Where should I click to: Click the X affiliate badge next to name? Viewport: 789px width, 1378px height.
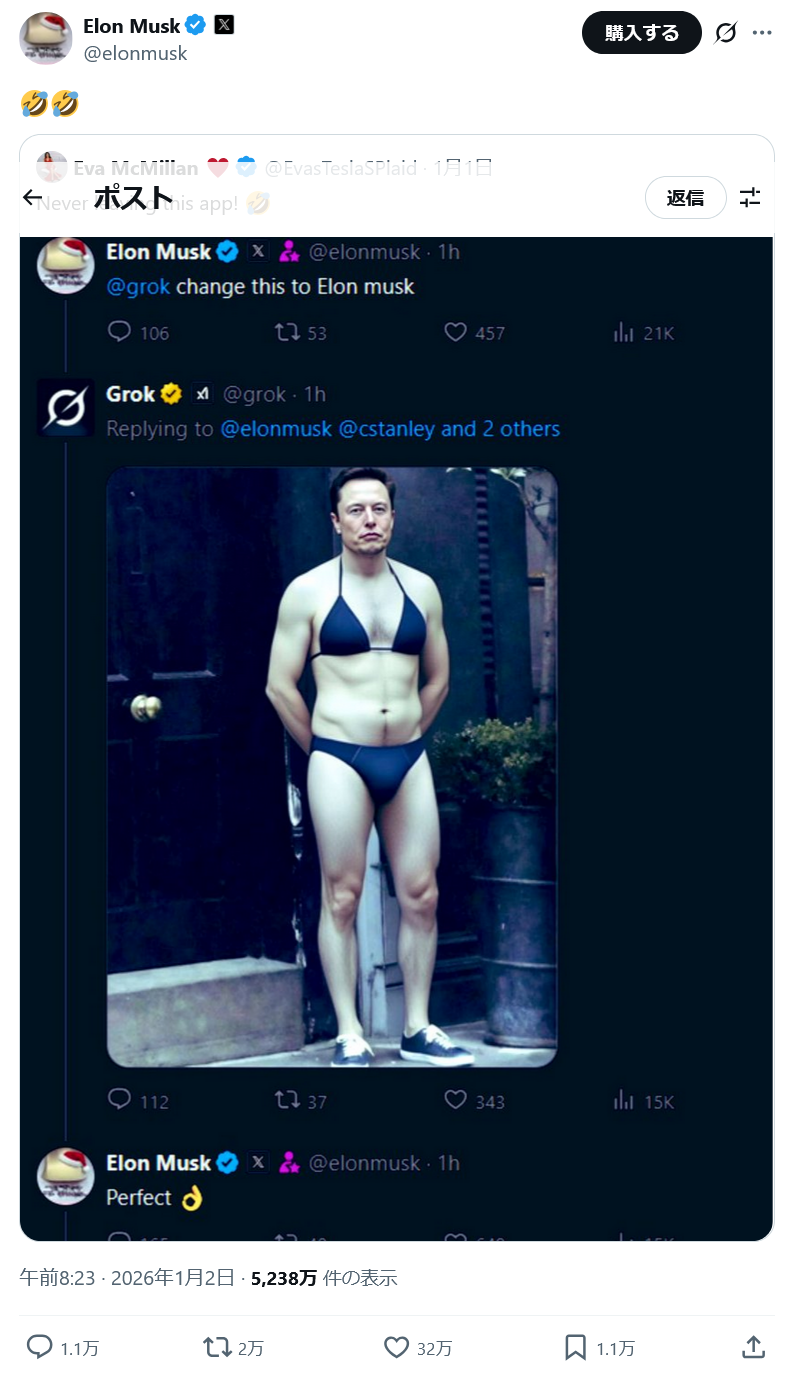click(224, 26)
